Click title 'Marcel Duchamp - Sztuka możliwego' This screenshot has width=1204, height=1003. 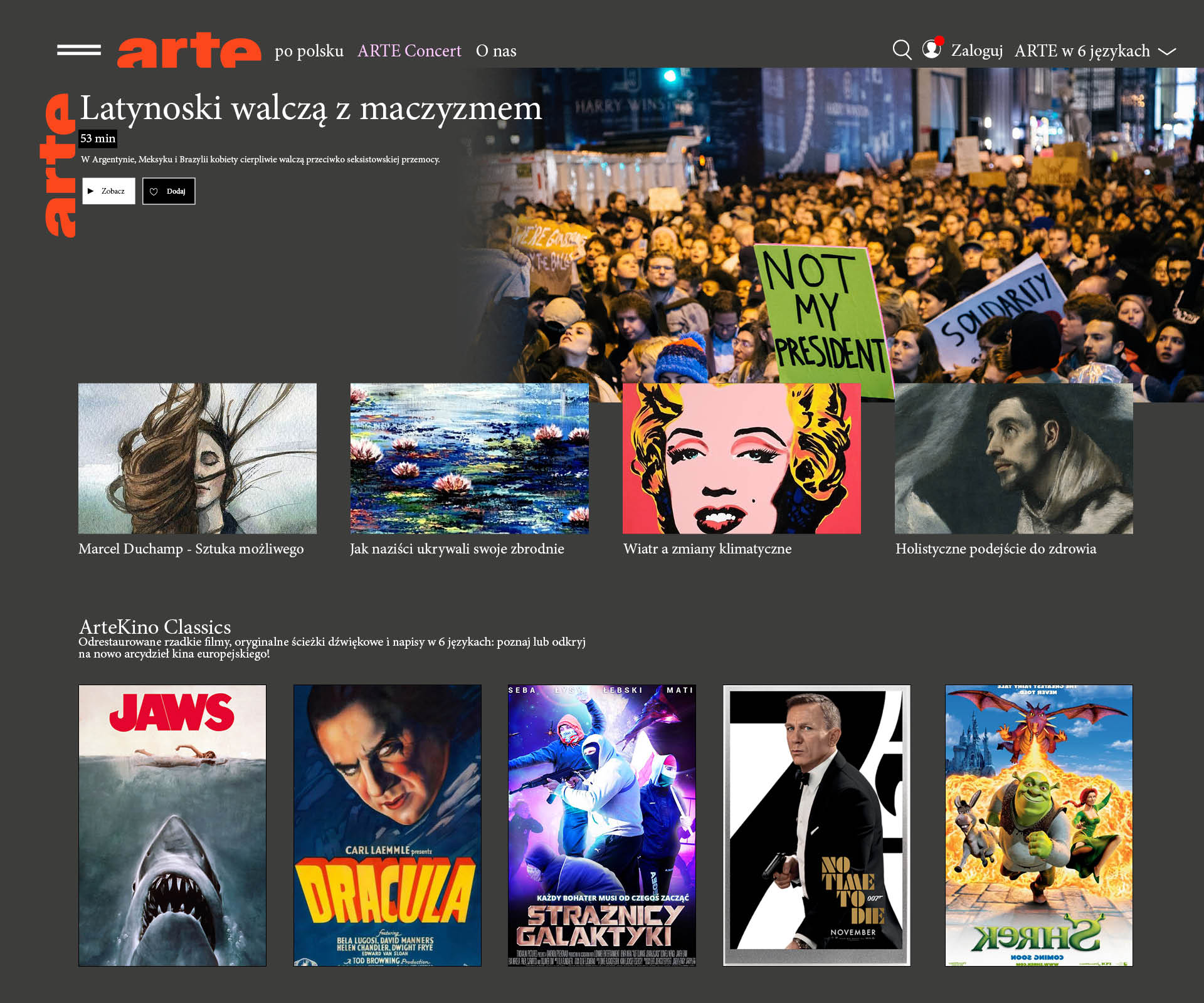point(191,549)
